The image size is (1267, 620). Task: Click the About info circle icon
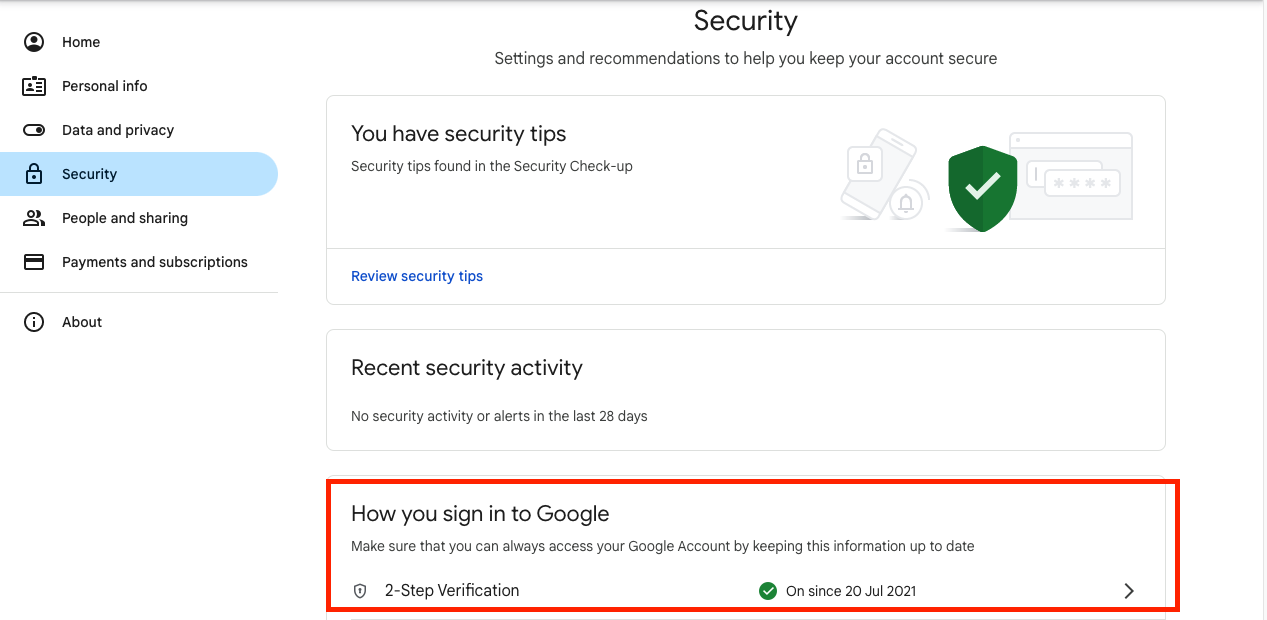(x=34, y=322)
